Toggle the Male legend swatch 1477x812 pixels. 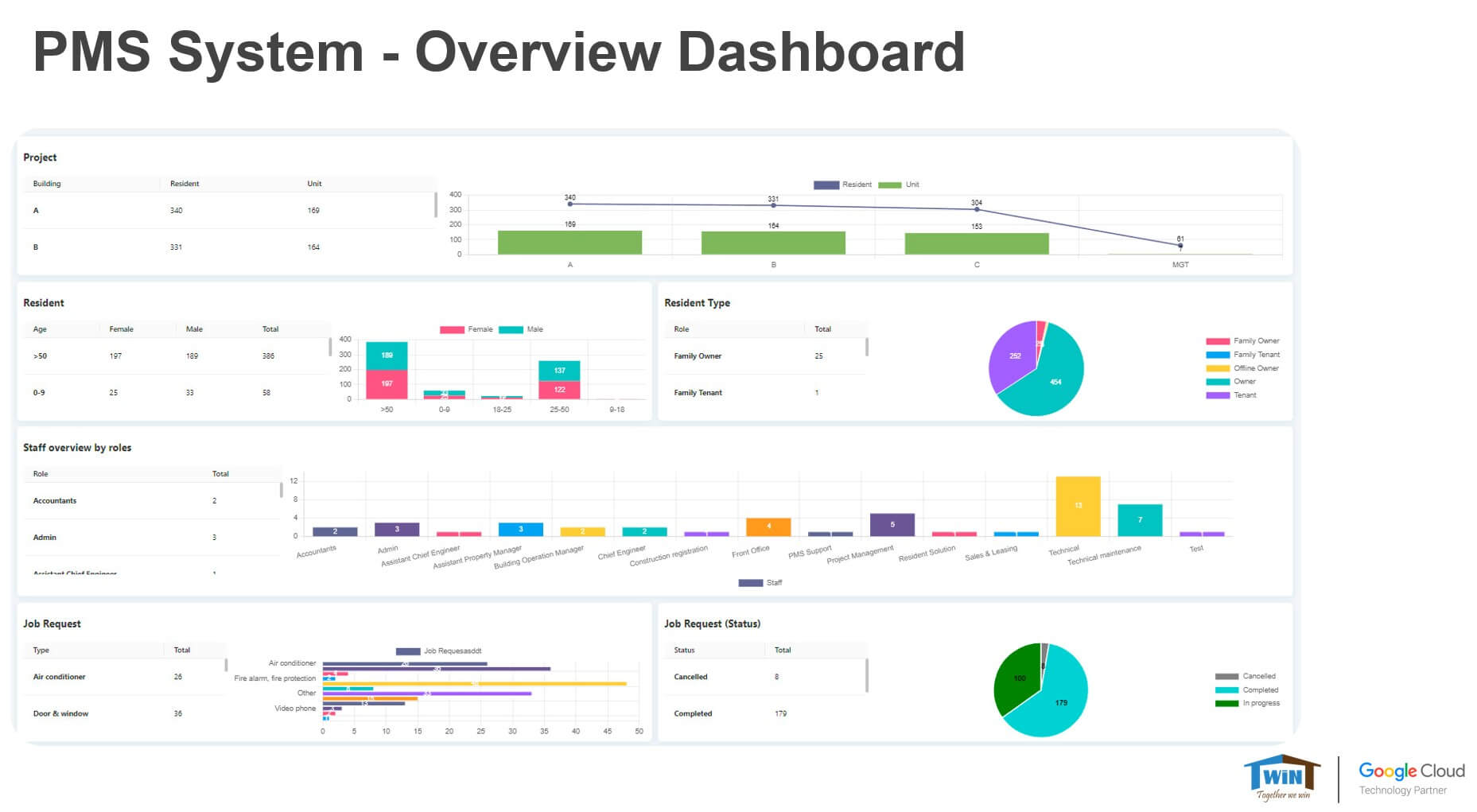pyautogui.click(x=511, y=329)
